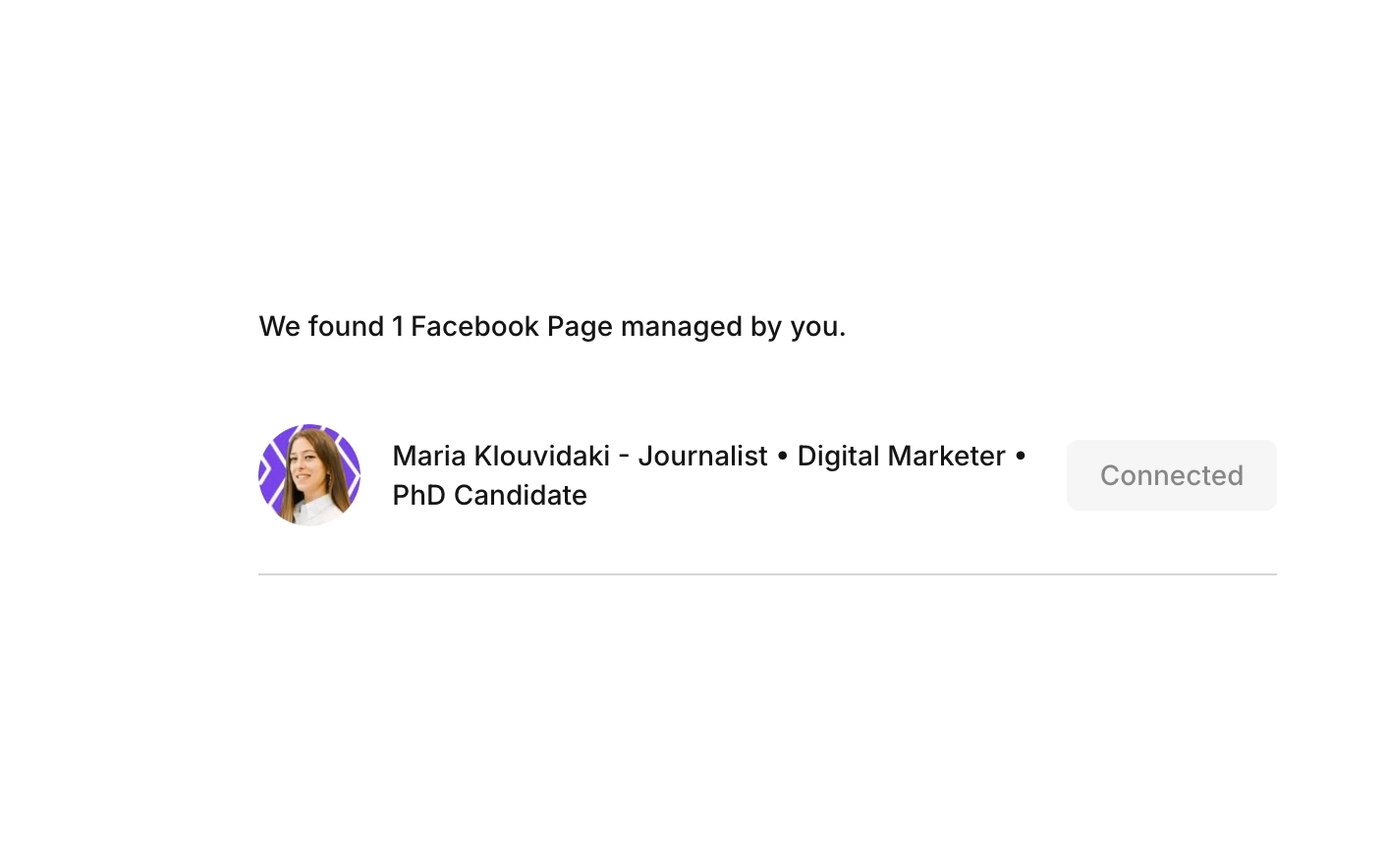Open the page's circular avatar image

pyautogui.click(x=309, y=475)
